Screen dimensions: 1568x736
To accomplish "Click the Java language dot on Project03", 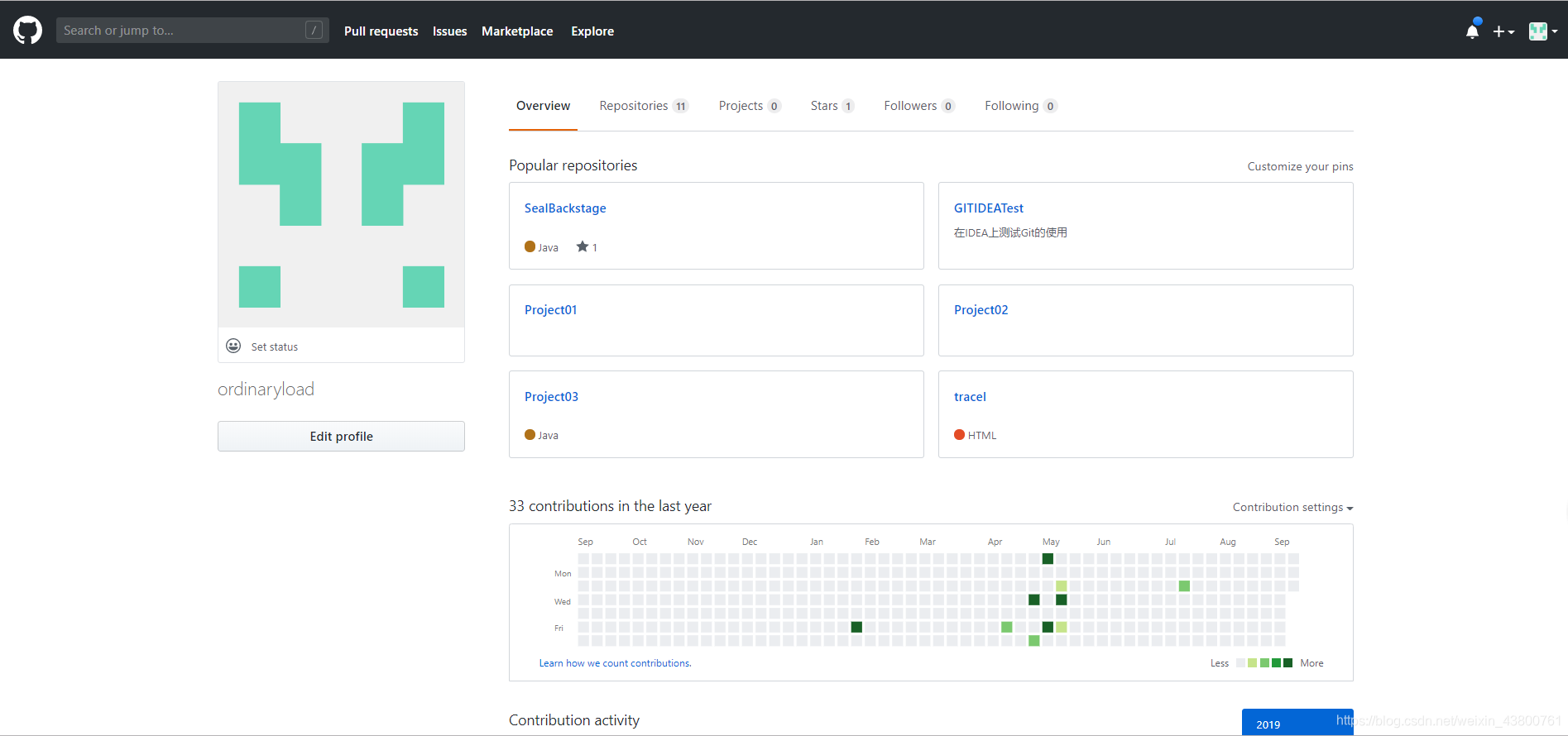I will coord(530,434).
